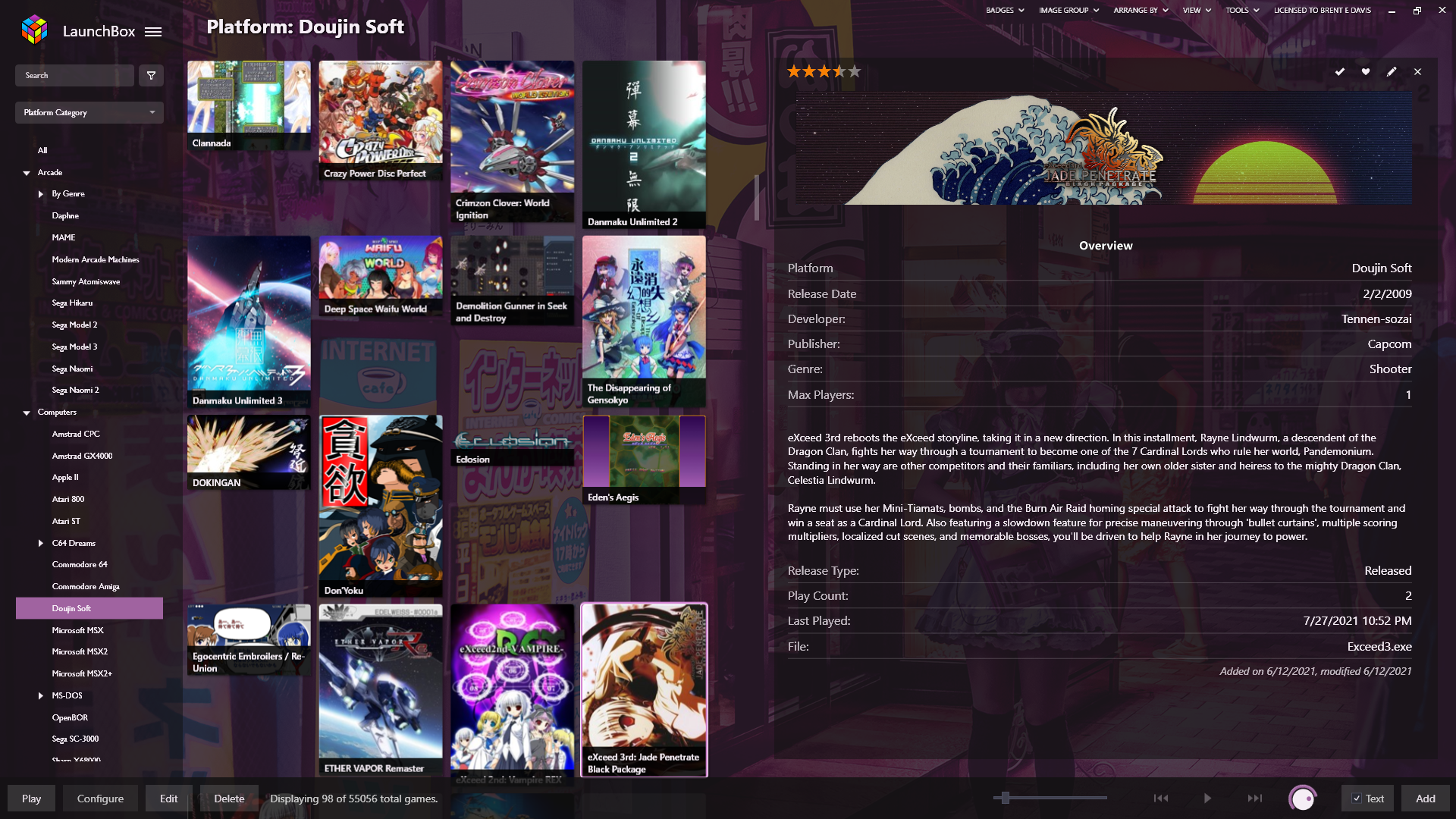Click the Play button
This screenshot has height=819, width=1456.
[31, 799]
